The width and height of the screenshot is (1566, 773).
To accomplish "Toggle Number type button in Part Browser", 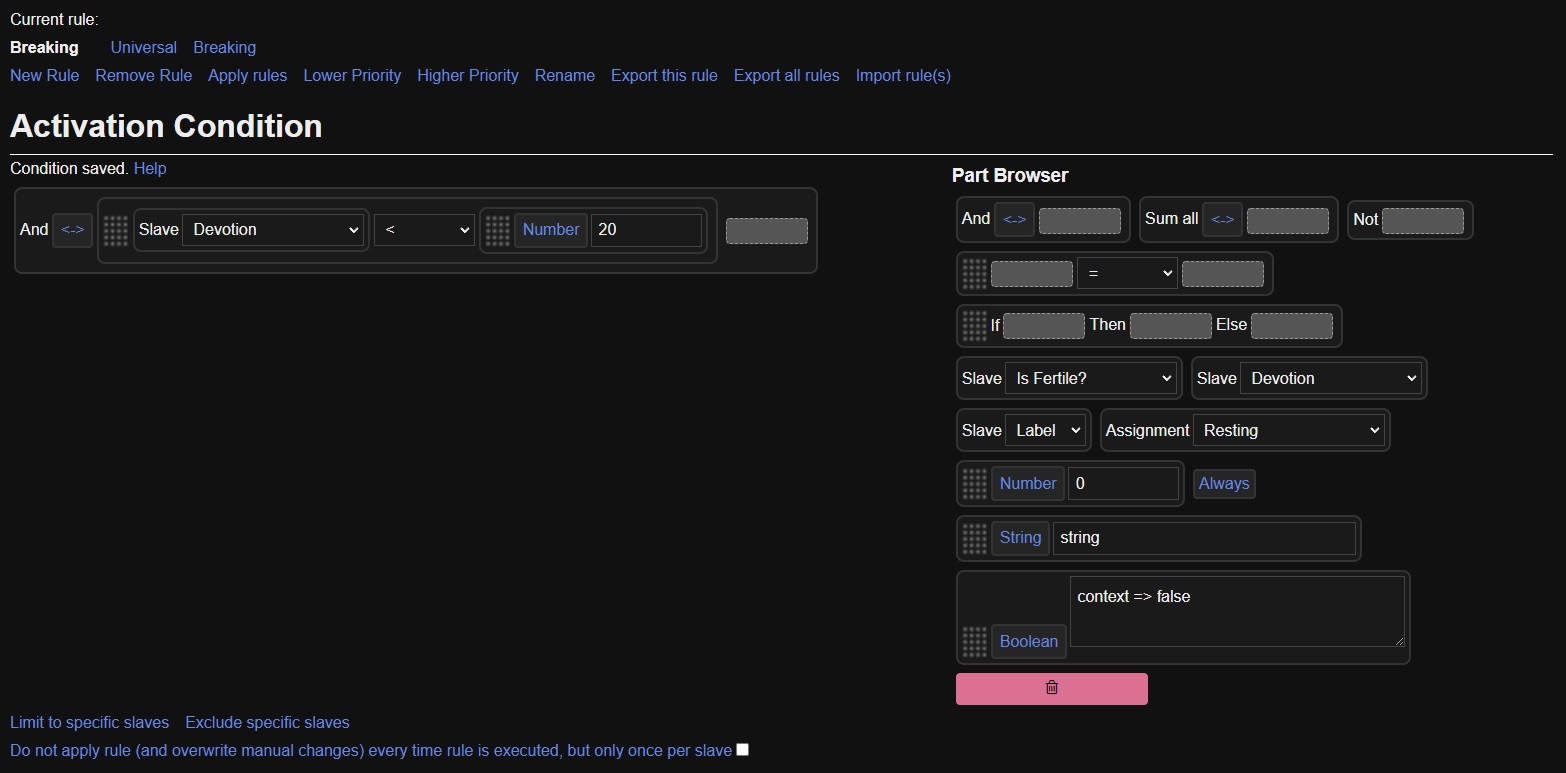I will coord(1027,484).
